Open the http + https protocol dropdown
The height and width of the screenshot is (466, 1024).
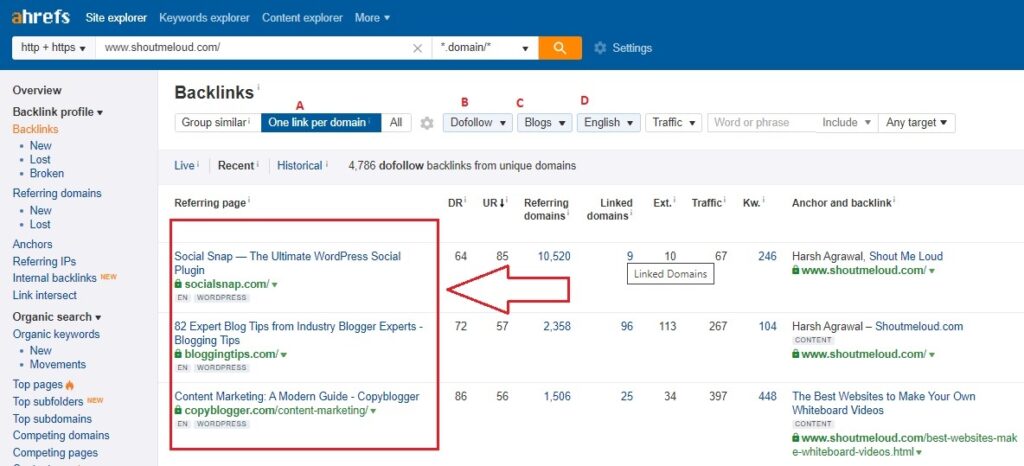(54, 48)
